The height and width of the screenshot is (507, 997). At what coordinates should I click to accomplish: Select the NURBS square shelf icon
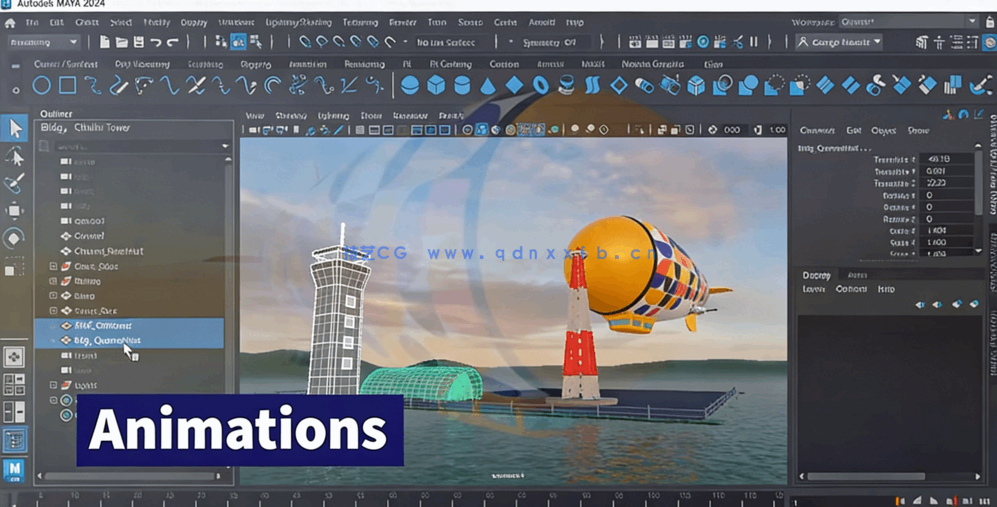pyautogui.click(x=67, y=85)
